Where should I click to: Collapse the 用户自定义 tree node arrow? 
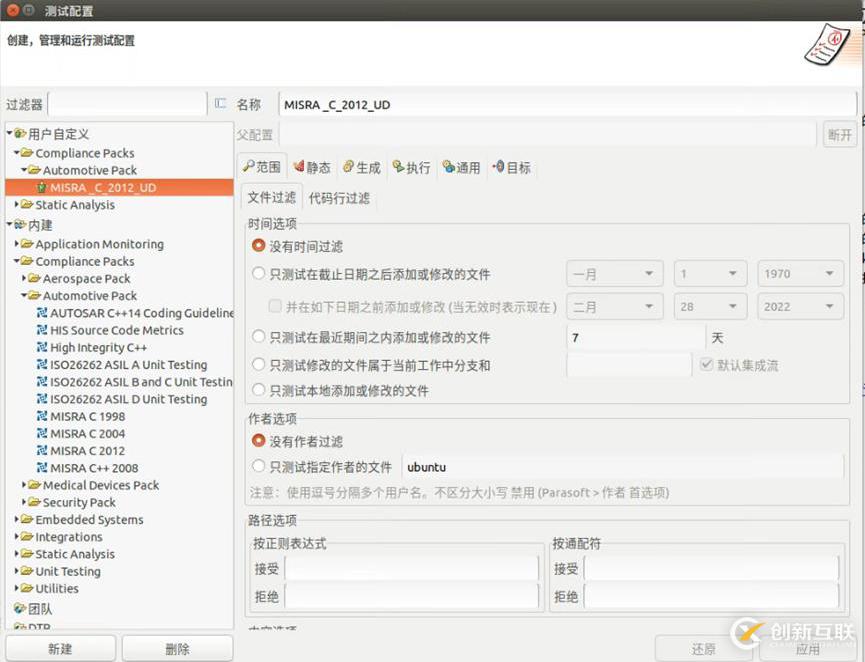tap(9, 133)
